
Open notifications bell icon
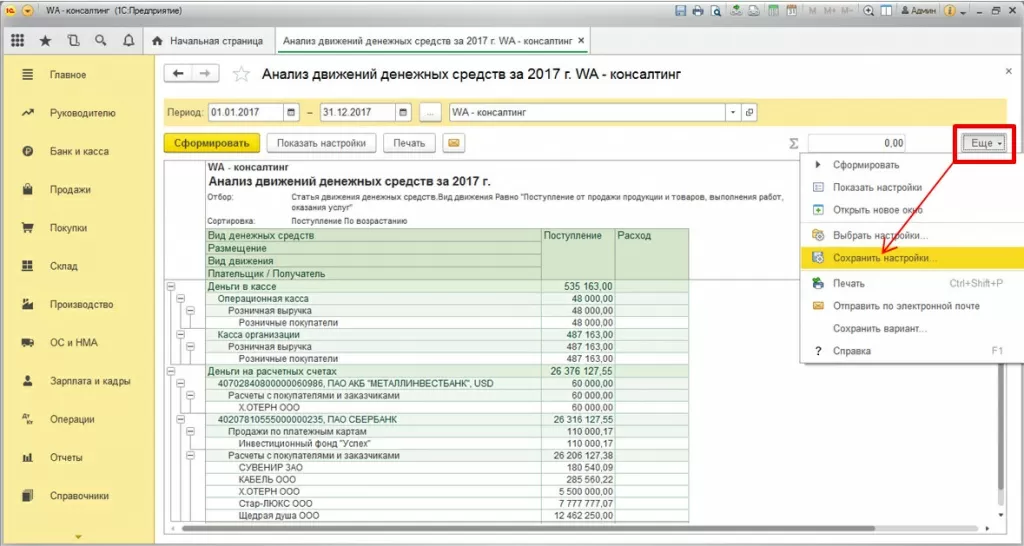click(x=128, y=41)
